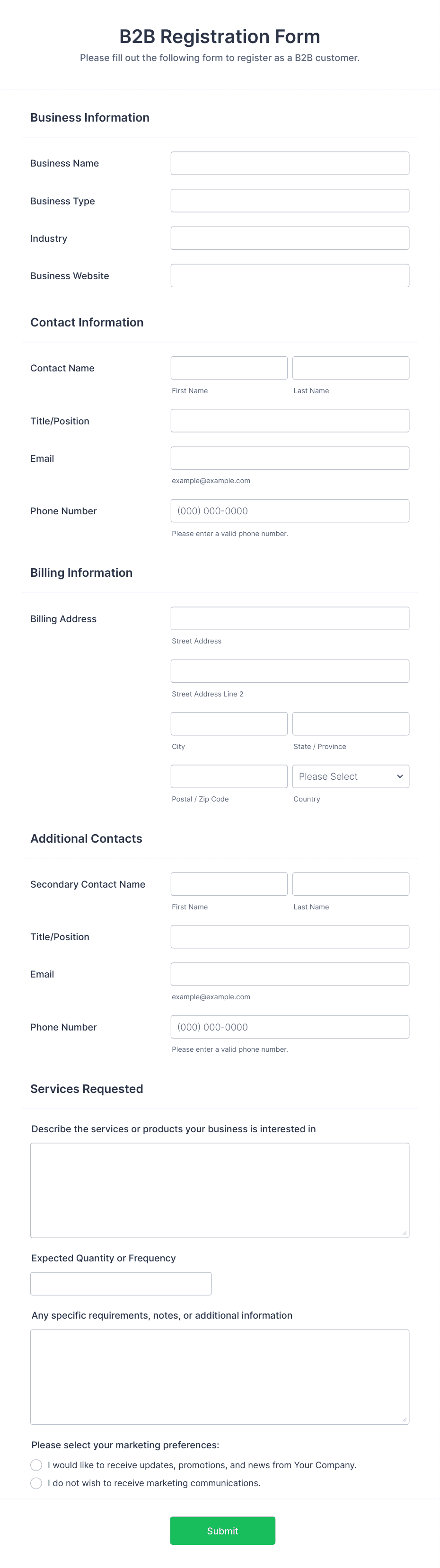Click the Contact Name Last Name field
The image size is (440, 1568).
[x=351, y=368]
